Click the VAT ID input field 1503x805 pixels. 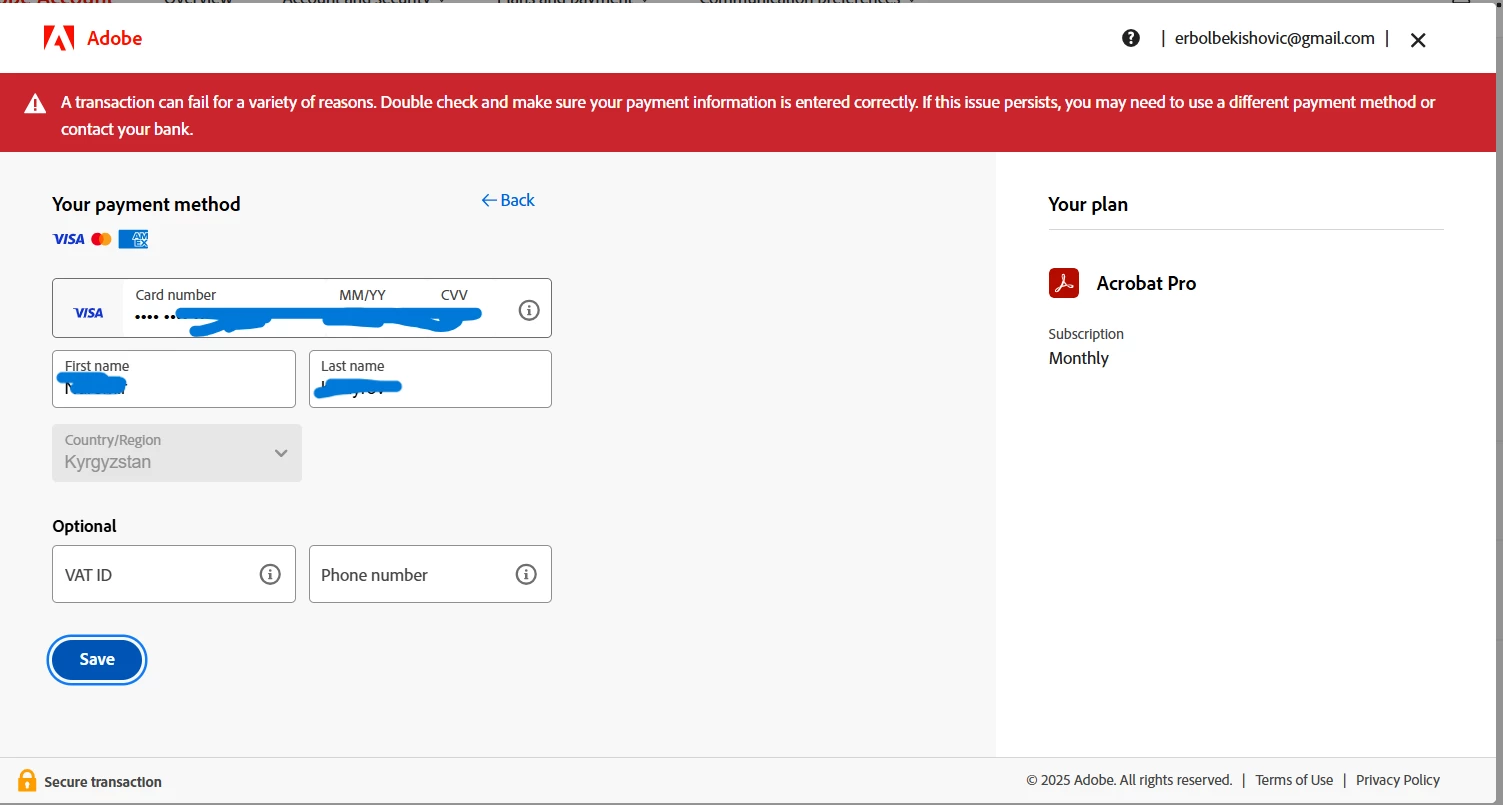click(174, 574)
